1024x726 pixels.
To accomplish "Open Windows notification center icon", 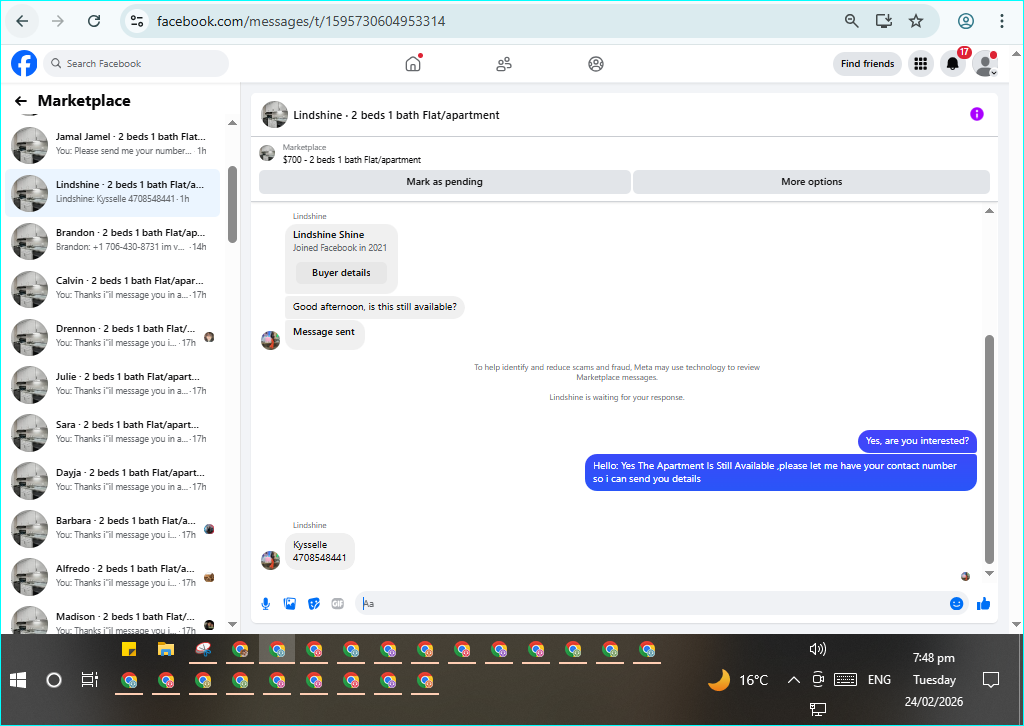I will tap(991, 680).
